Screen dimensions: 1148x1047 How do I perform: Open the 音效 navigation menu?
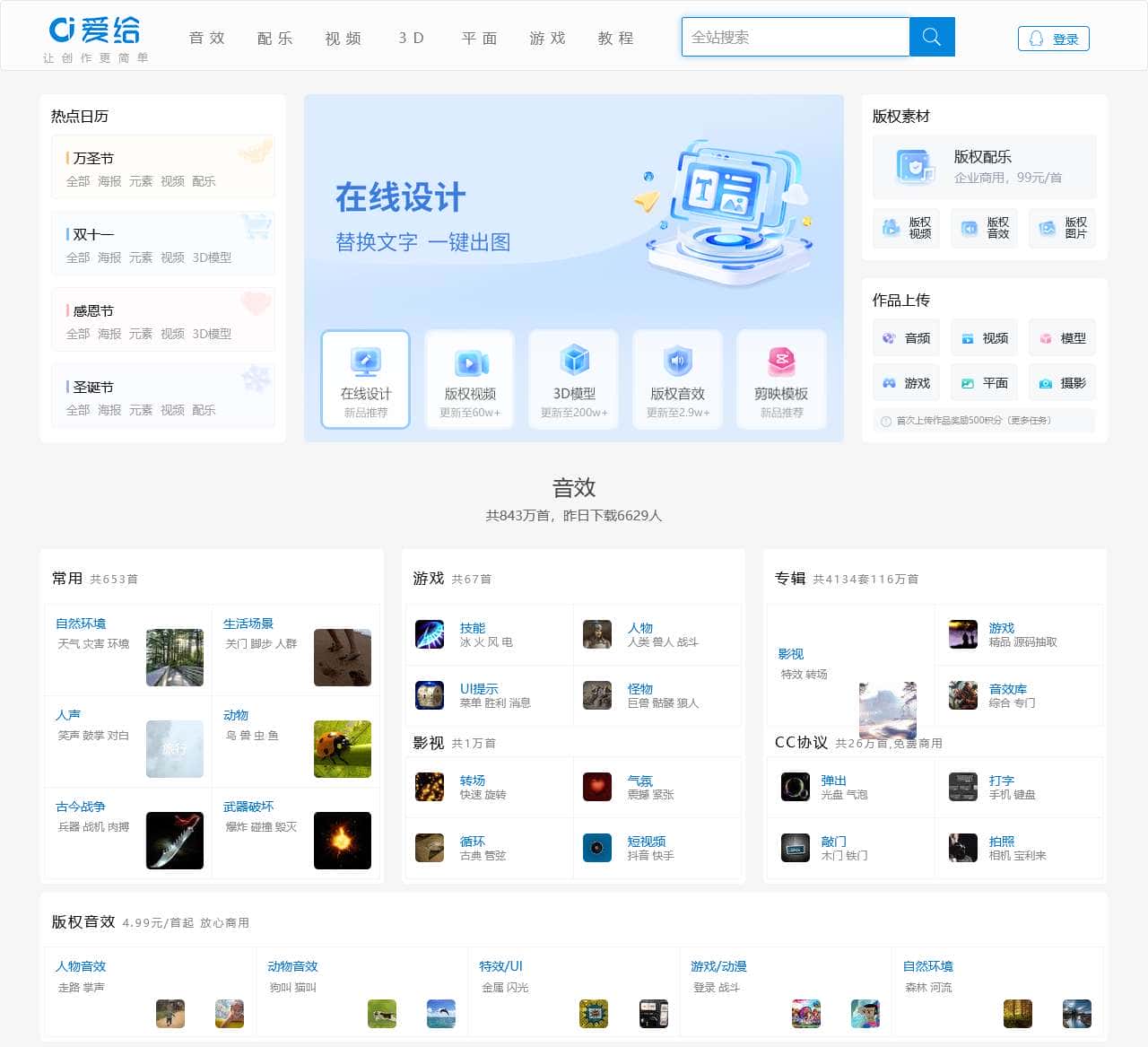(x=207, y=38)
